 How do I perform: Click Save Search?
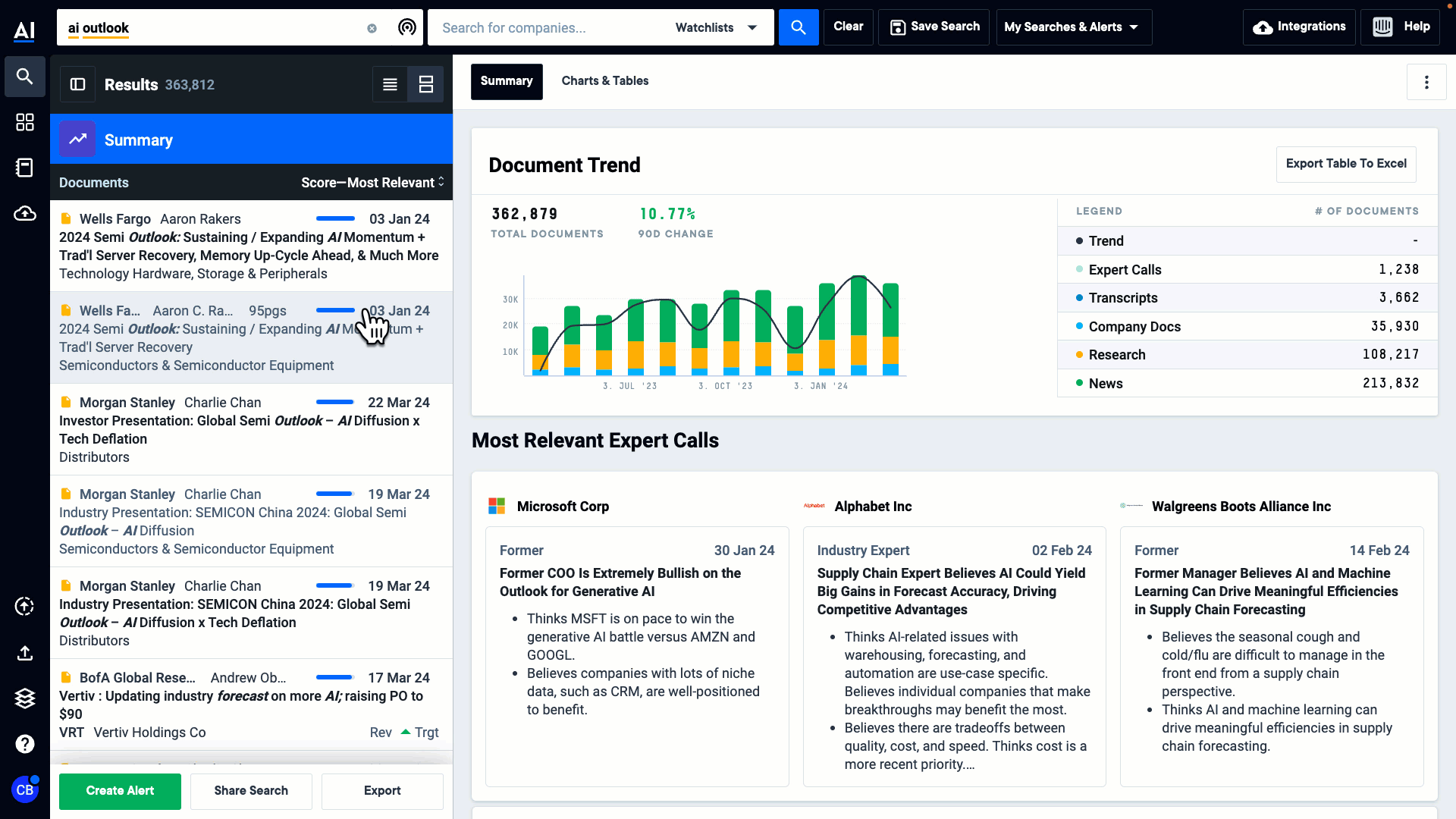click(934, 27)
